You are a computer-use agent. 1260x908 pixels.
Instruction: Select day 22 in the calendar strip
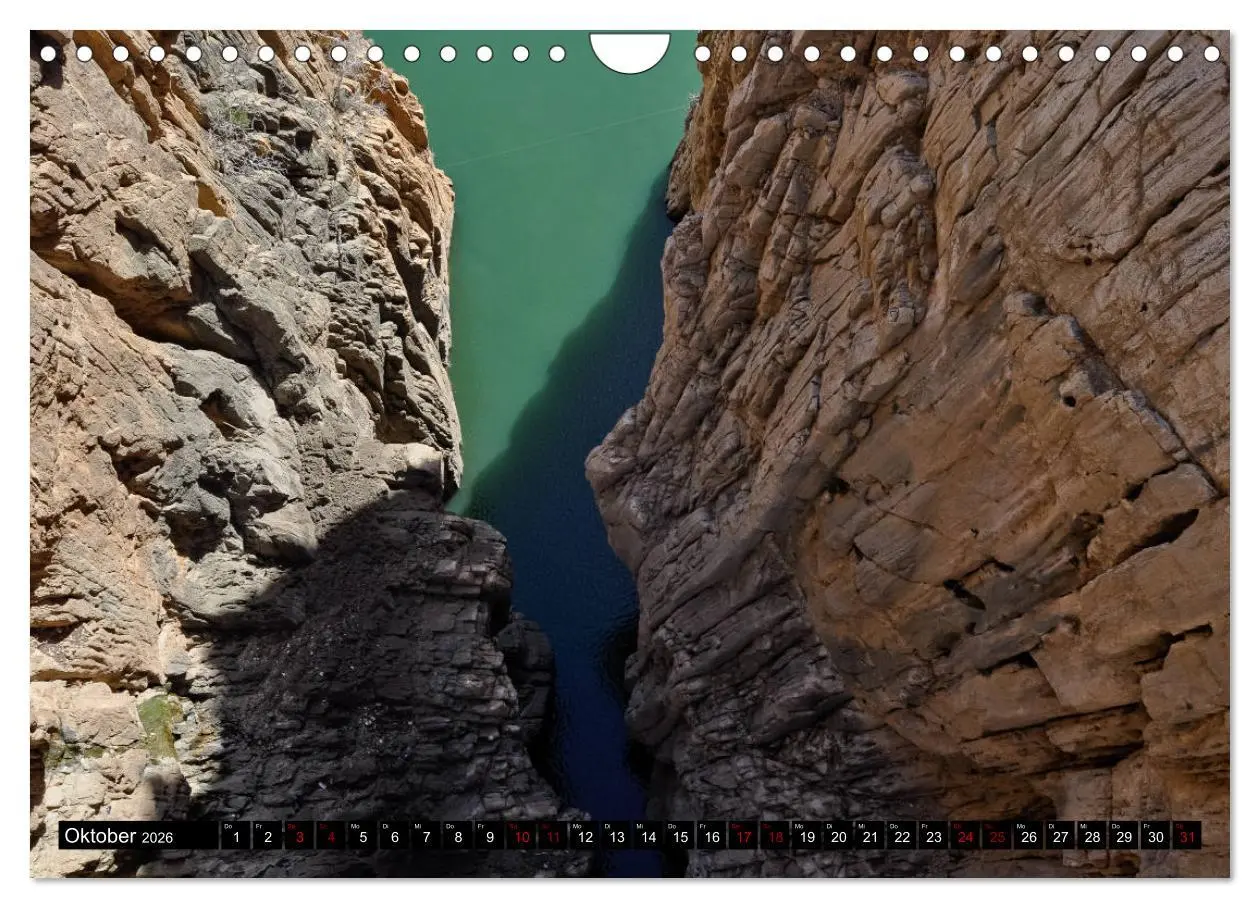coord(903,836)
